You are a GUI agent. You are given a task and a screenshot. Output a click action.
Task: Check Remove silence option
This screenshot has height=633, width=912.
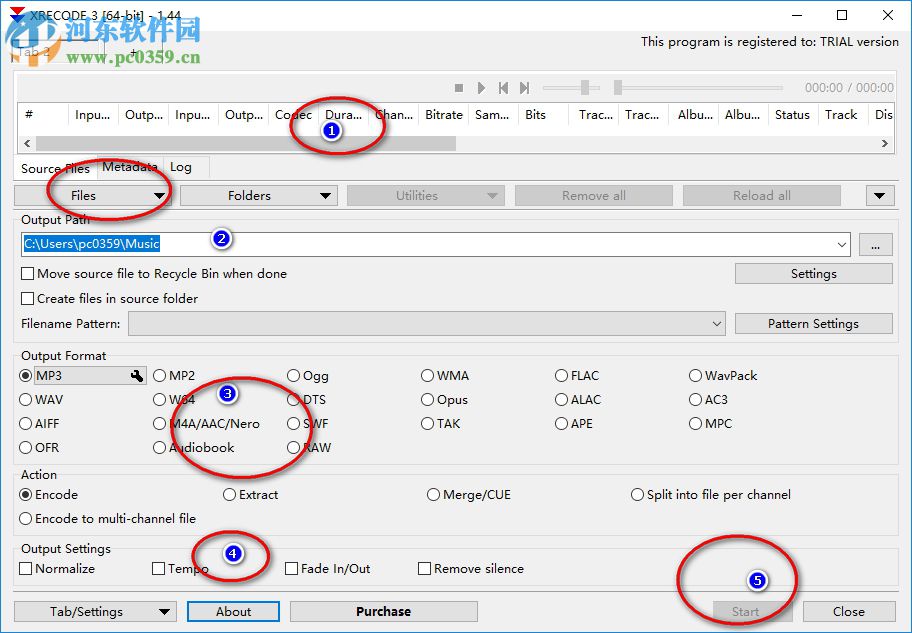coord(425,568)
